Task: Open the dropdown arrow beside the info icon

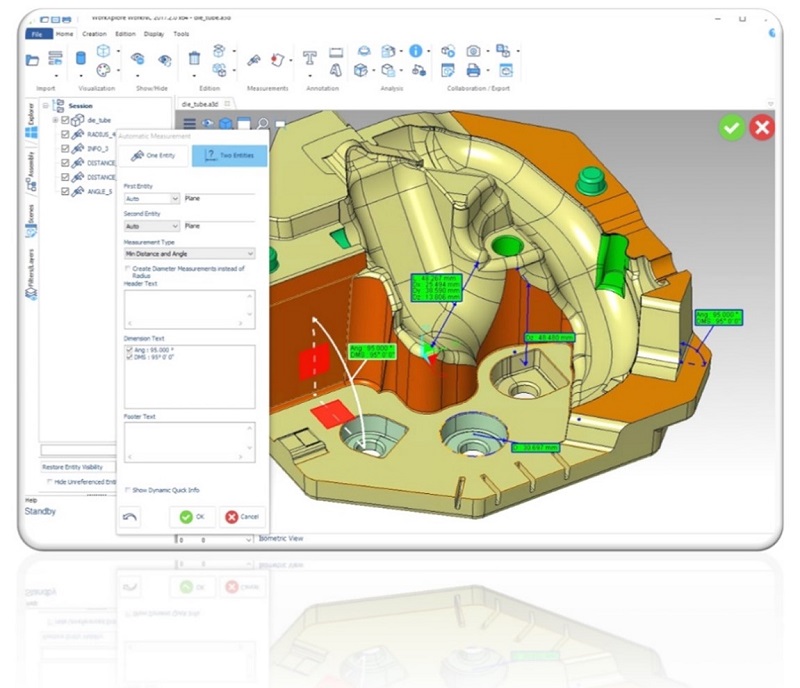Action: tap(428, 51)
